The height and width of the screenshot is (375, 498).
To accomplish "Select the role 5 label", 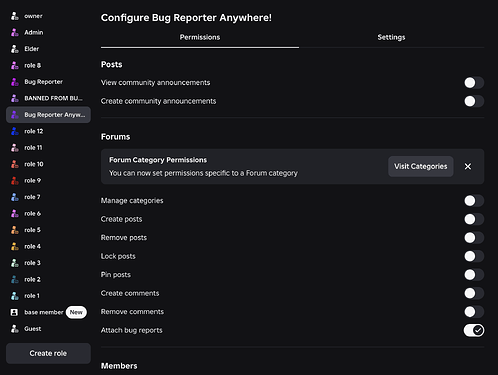I will pyautogui.click(x=32, y=230).
